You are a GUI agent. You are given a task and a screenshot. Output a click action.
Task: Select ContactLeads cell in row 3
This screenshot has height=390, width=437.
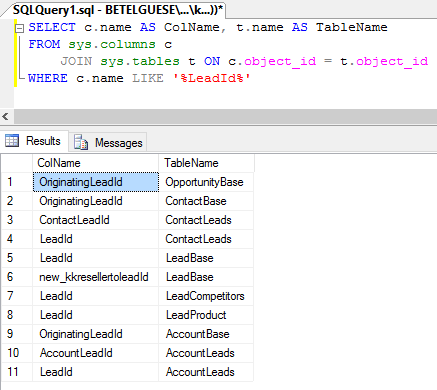pos(206,220)
